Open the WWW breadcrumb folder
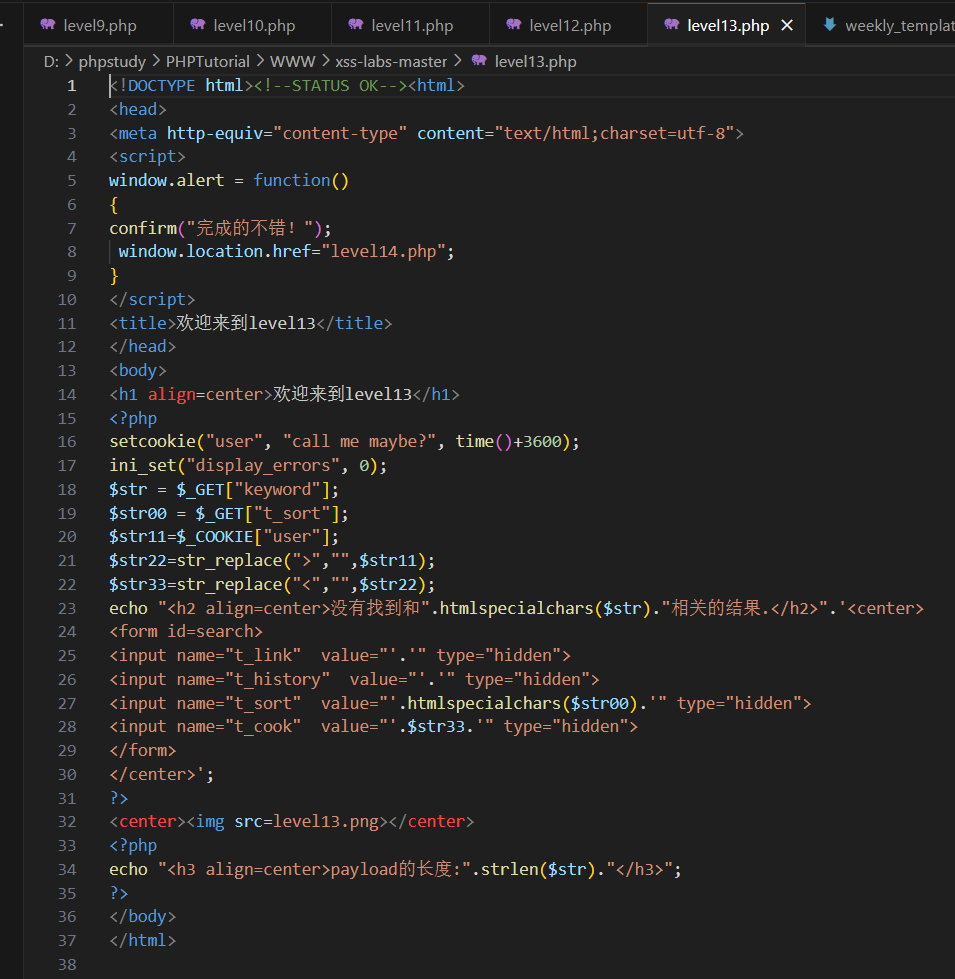Image resolution: width=955 pixels, height=979 pixels. 292,62
